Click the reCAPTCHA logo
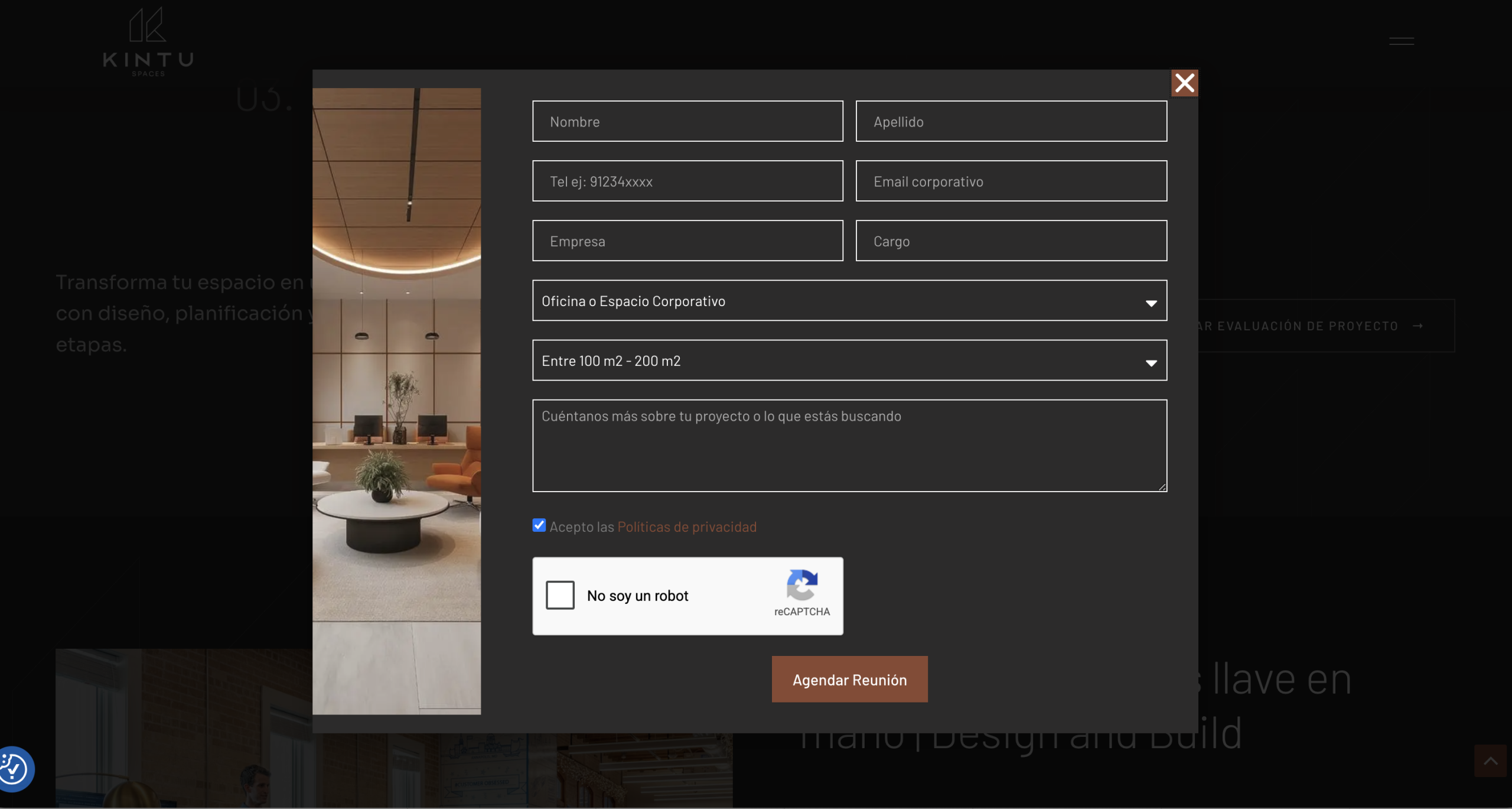Image resolution: width=1512 pixels, height=809 pixels. click(802, 584)
